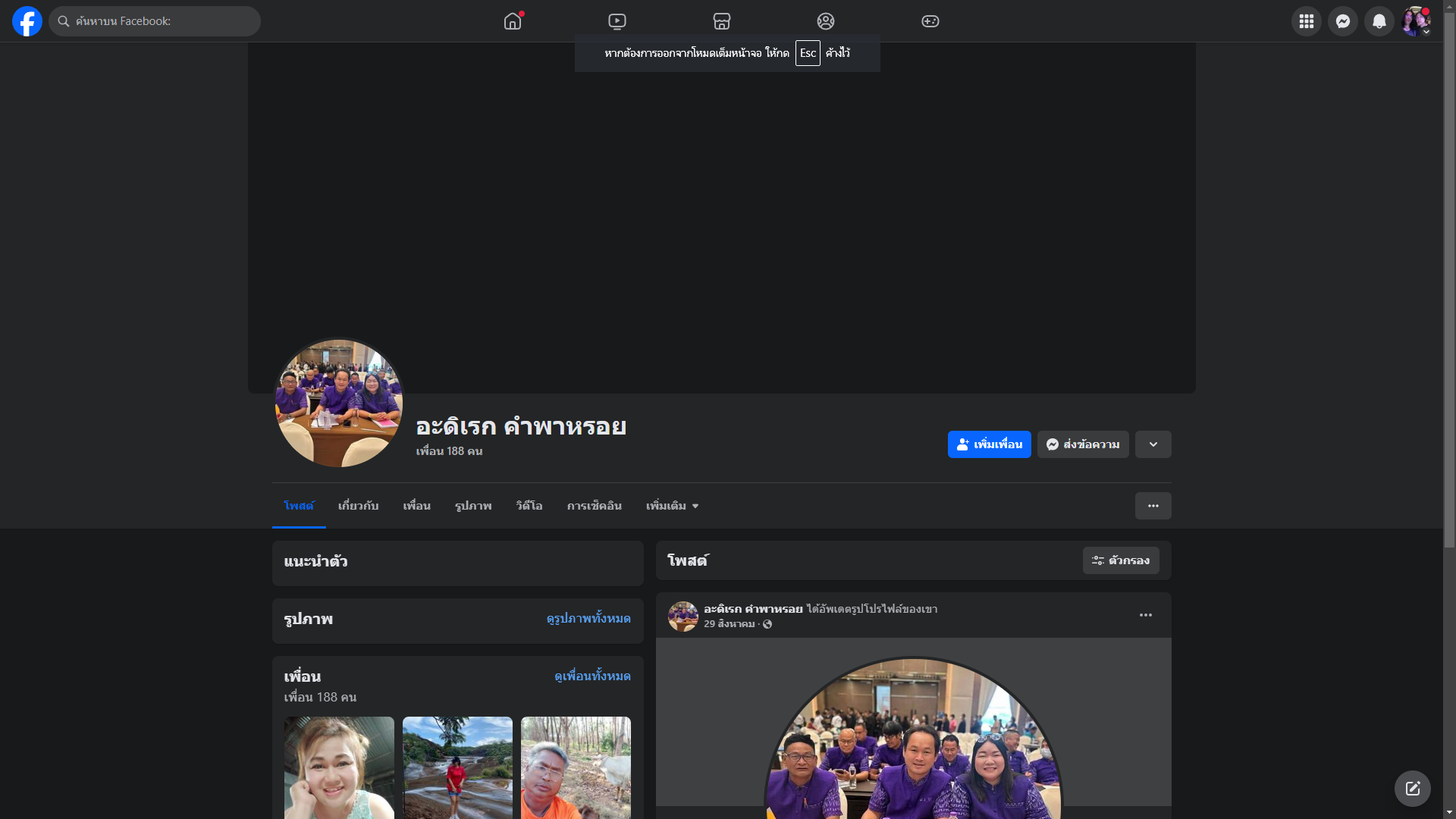Open the ตัวกรอง post filters
This screenshot has width=1456, height=819.
(1121, 560)
